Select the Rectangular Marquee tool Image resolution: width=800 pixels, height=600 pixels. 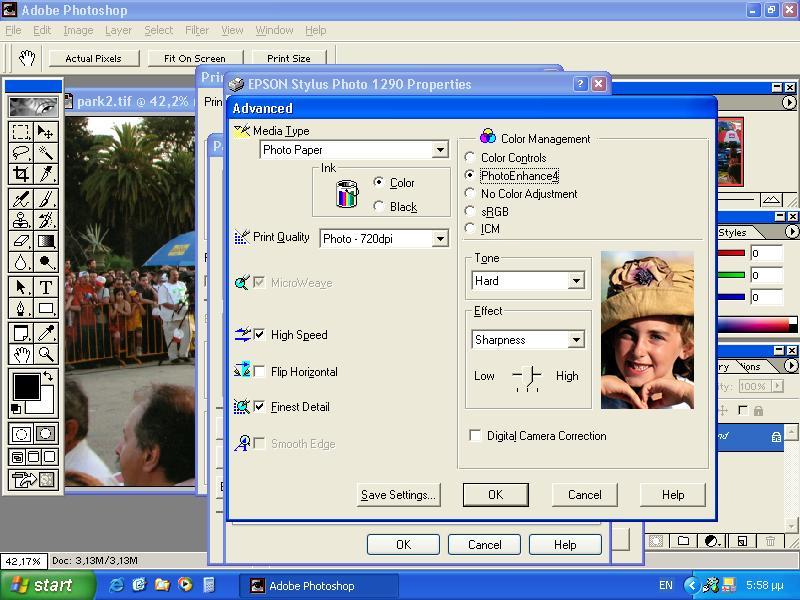point(21,132)
